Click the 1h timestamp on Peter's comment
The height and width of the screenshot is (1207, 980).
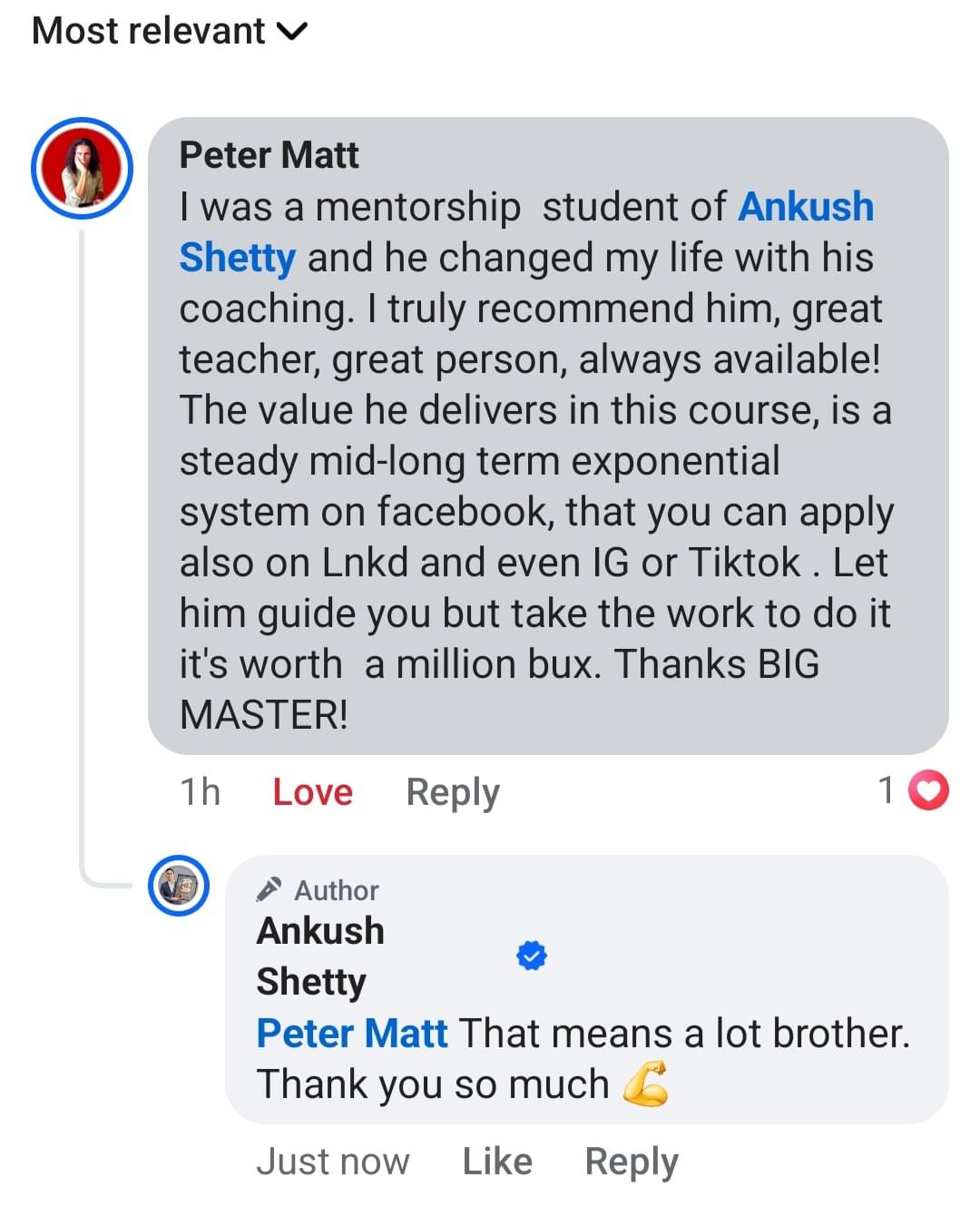(x=200, y=792)
